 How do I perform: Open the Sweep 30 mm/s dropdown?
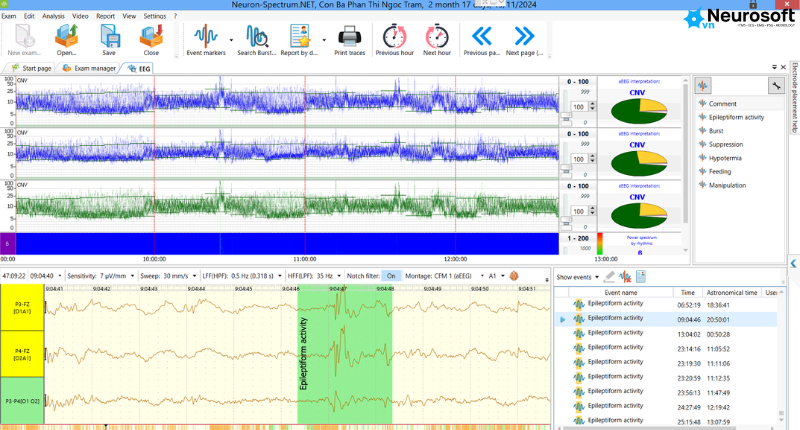click(x=194, y=276)
